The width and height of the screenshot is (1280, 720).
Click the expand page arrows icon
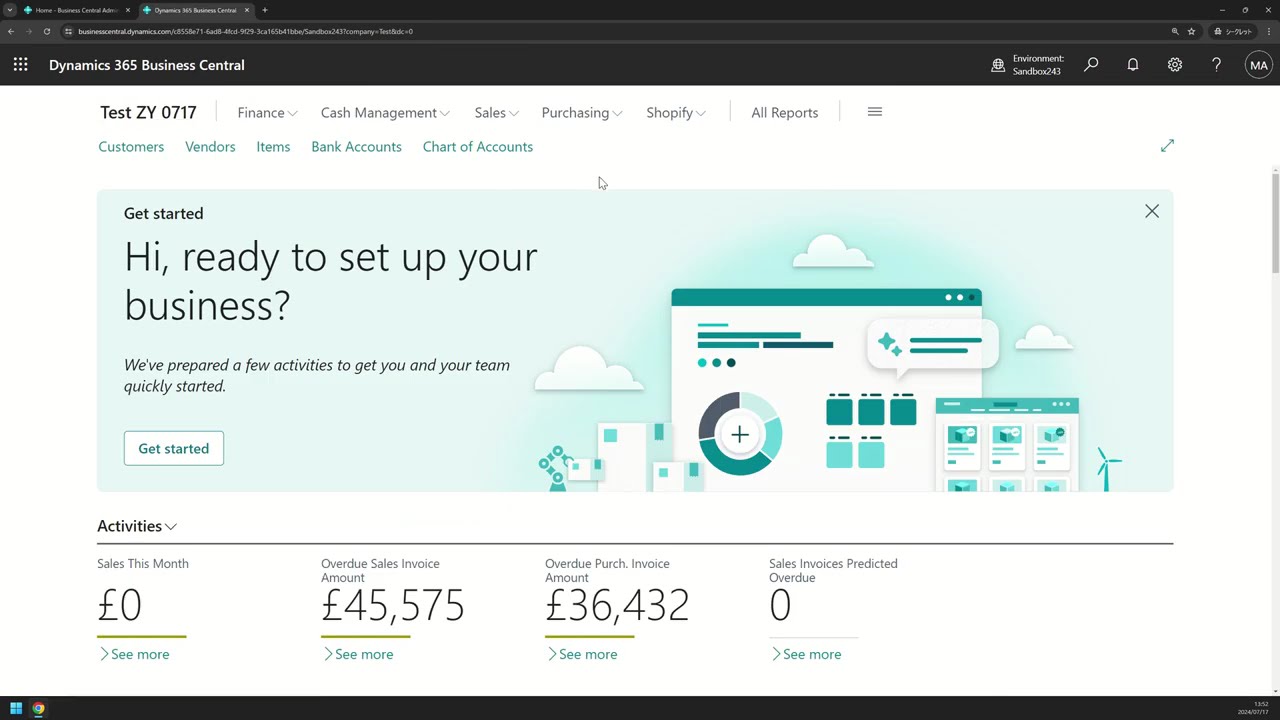pyautogui.click(x=1167, y=146)
